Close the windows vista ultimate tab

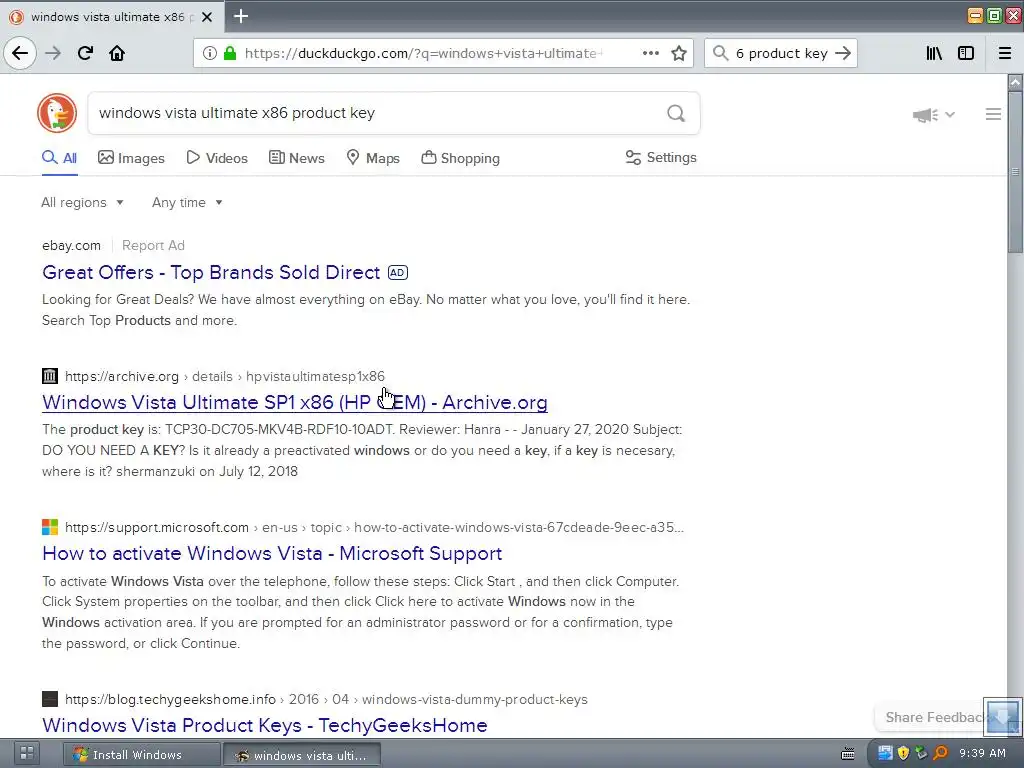[207, 17]
